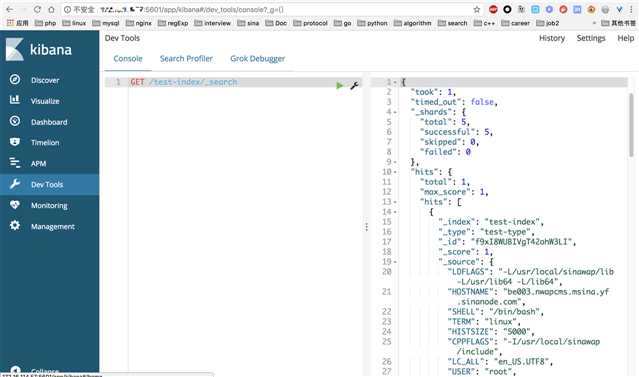
Task: Collapse the hit object on line 14
Action: [x=395, y=212]
